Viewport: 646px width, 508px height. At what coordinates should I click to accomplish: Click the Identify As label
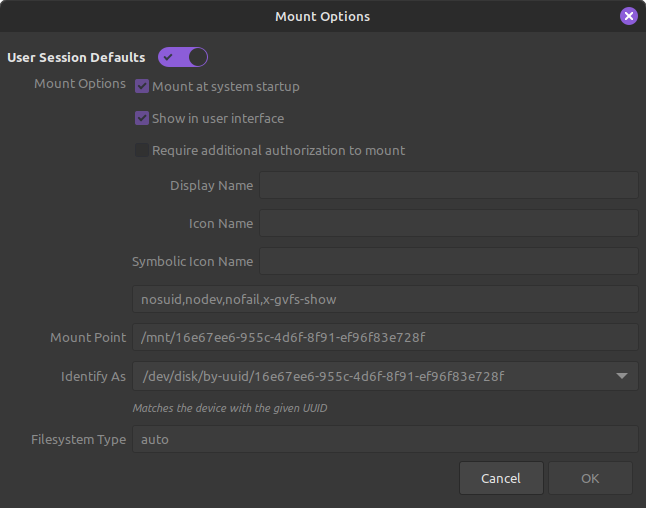[93, 377]
